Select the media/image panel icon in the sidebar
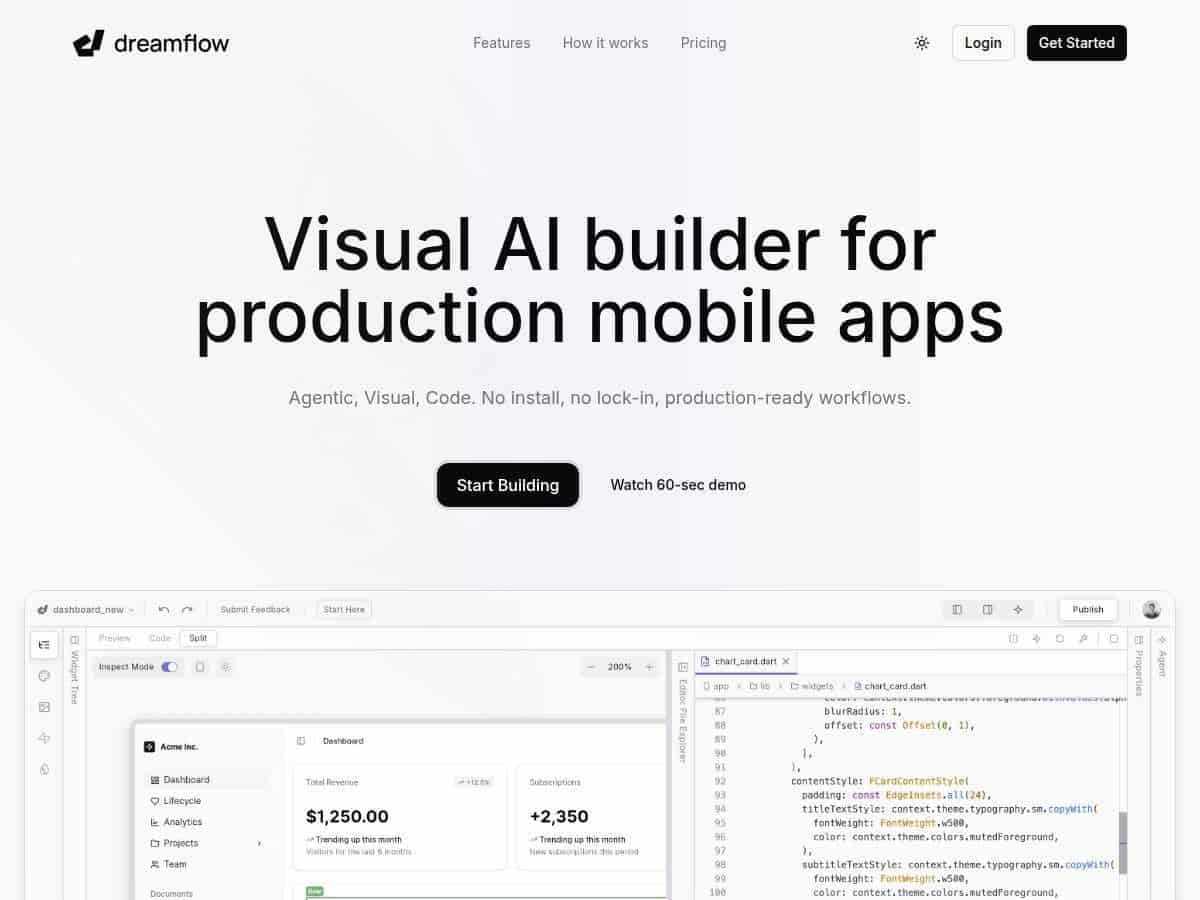 [x=44, y=707]
